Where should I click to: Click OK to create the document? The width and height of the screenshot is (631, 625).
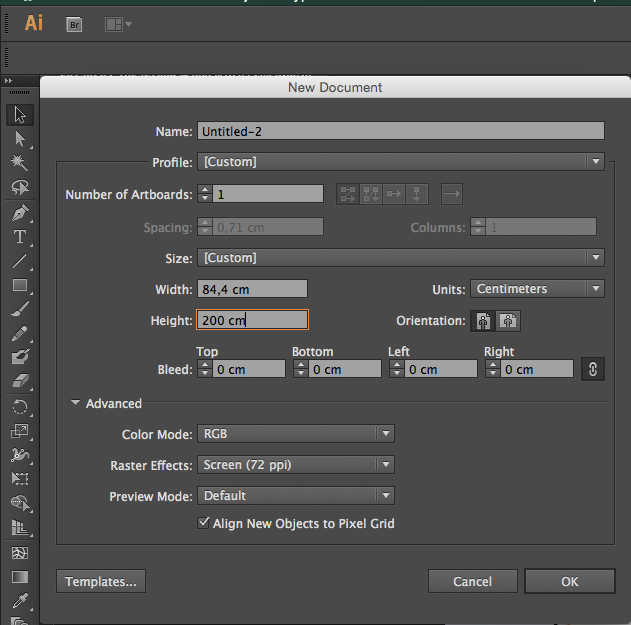click(x=569, y=581)
